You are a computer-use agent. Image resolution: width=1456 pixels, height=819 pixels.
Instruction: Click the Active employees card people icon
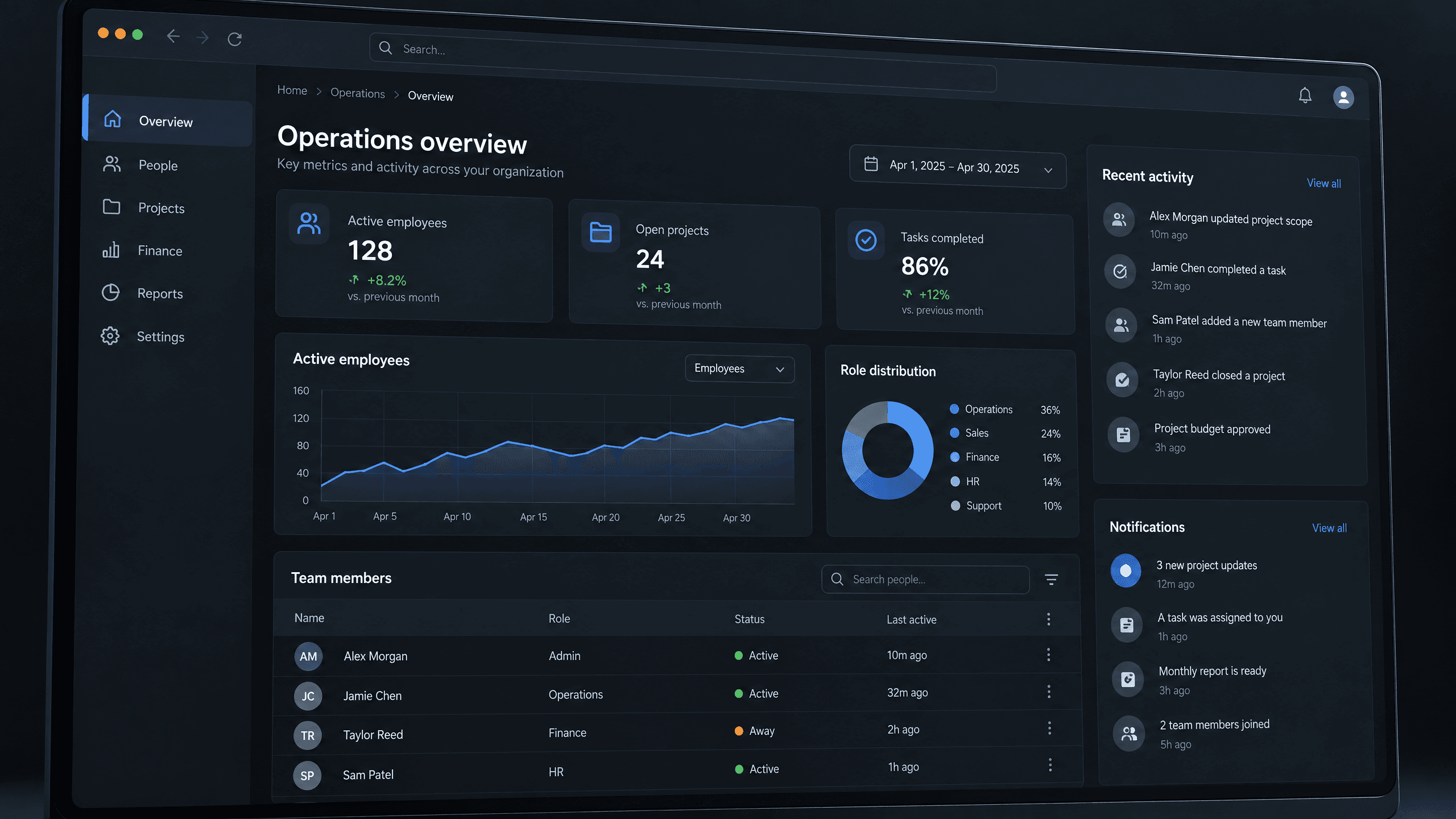tap(309, 224)
